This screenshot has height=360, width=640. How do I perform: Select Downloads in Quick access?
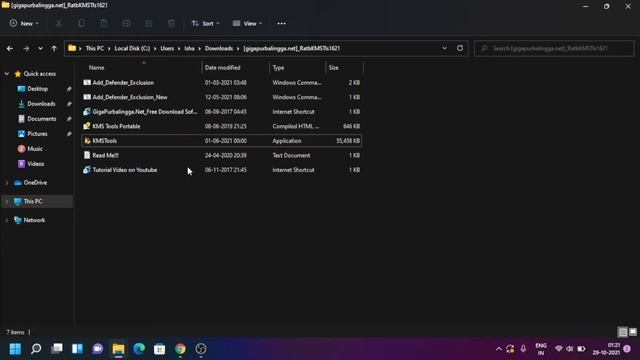pyautogui.click(x=41, y=104)
